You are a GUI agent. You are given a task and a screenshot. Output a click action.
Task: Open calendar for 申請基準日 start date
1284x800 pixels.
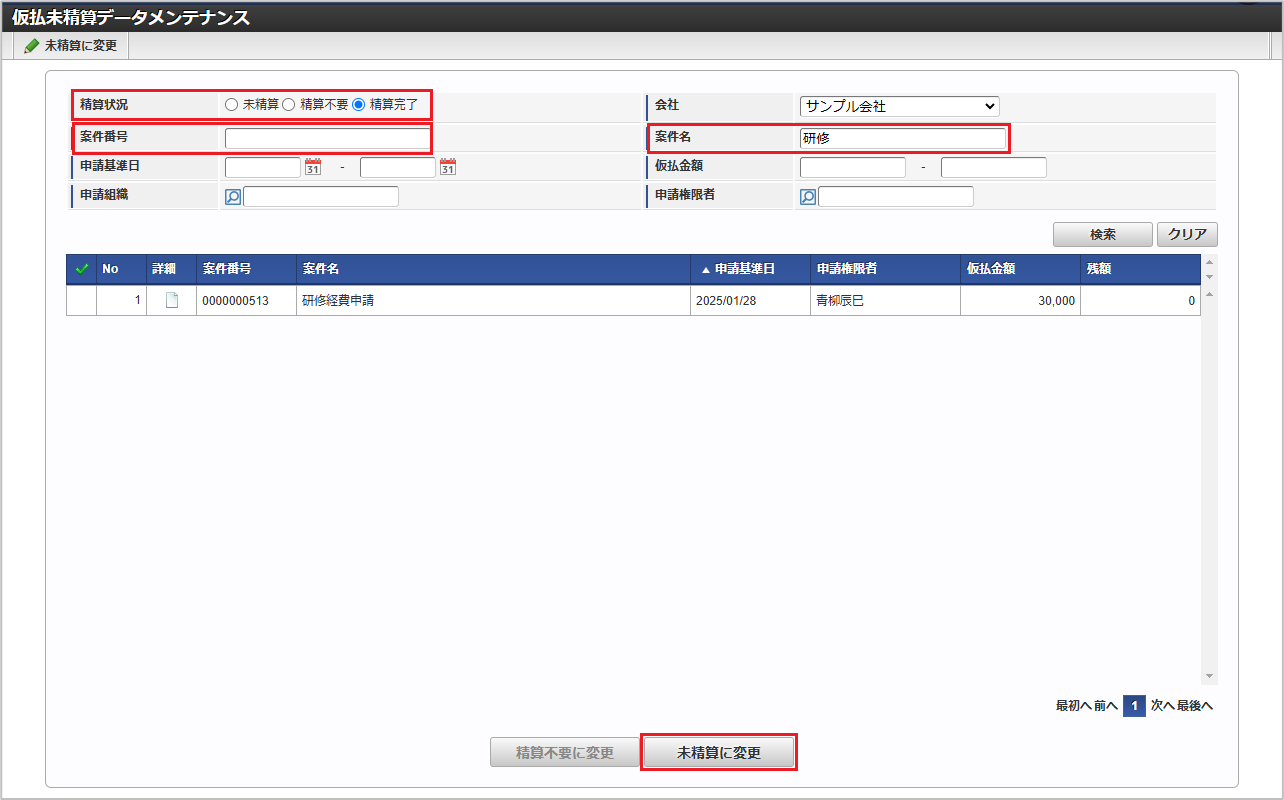[312, 167]
